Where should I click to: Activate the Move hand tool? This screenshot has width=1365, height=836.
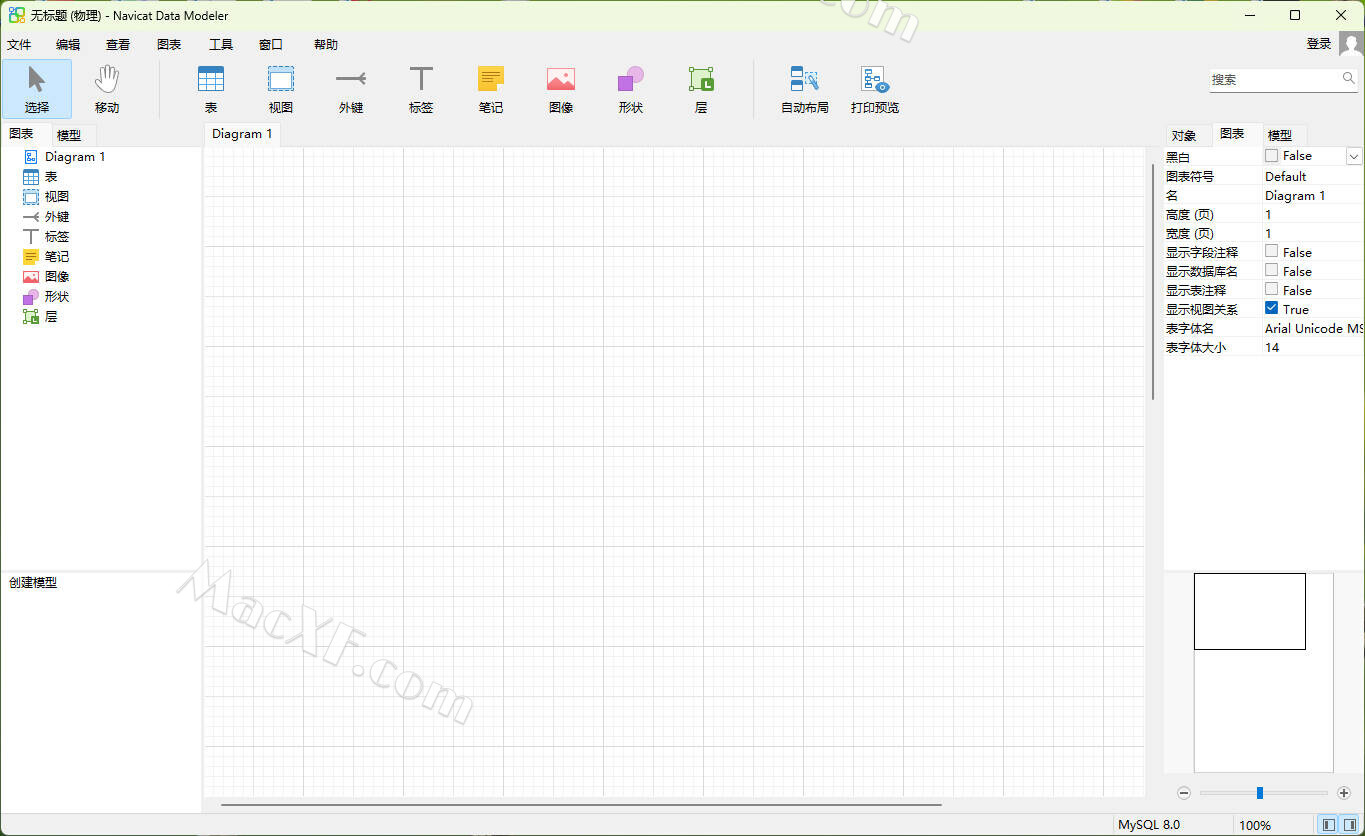tap(107, 88)
